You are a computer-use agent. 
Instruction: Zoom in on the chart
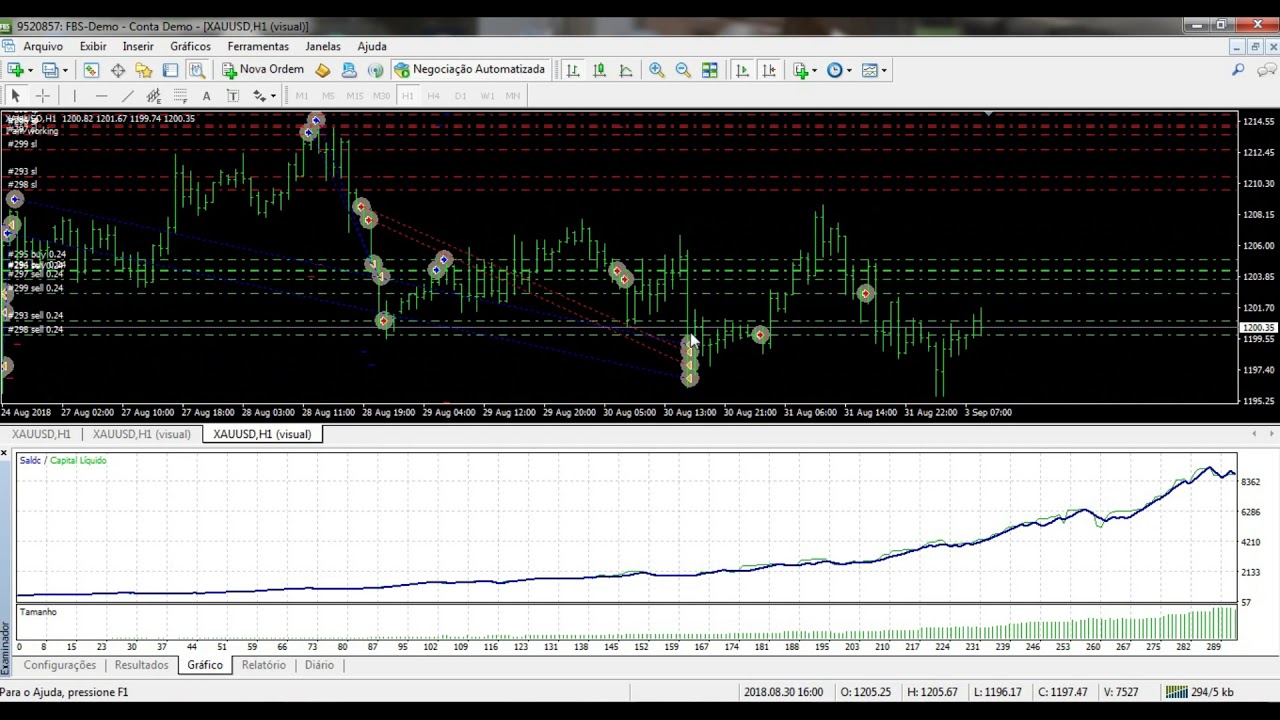[x=656, y=70]
